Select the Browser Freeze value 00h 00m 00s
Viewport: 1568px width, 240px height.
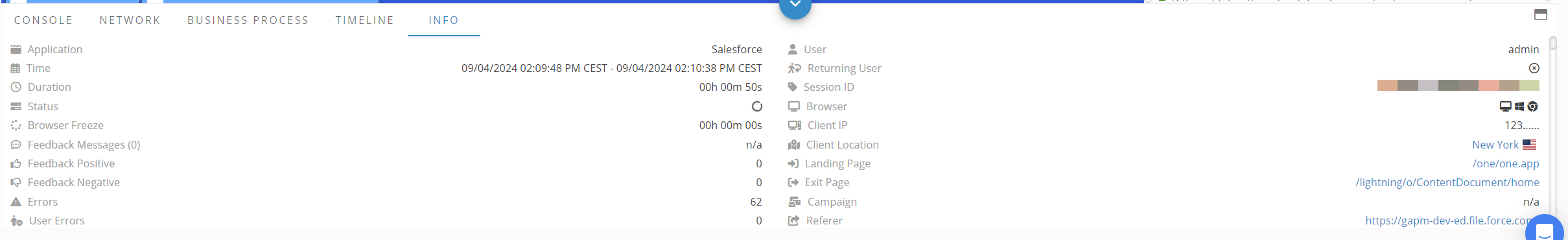pyautogui.click(x=731, y=125)
